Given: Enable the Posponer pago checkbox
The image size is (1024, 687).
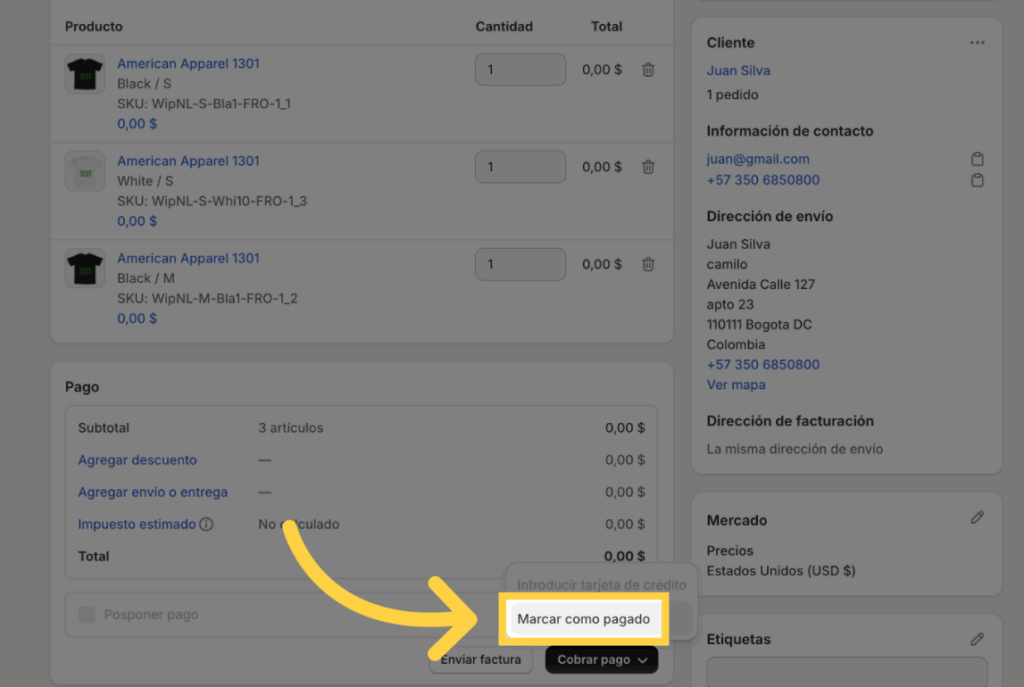Looking at the screenshot, I should tap(87, 614).
